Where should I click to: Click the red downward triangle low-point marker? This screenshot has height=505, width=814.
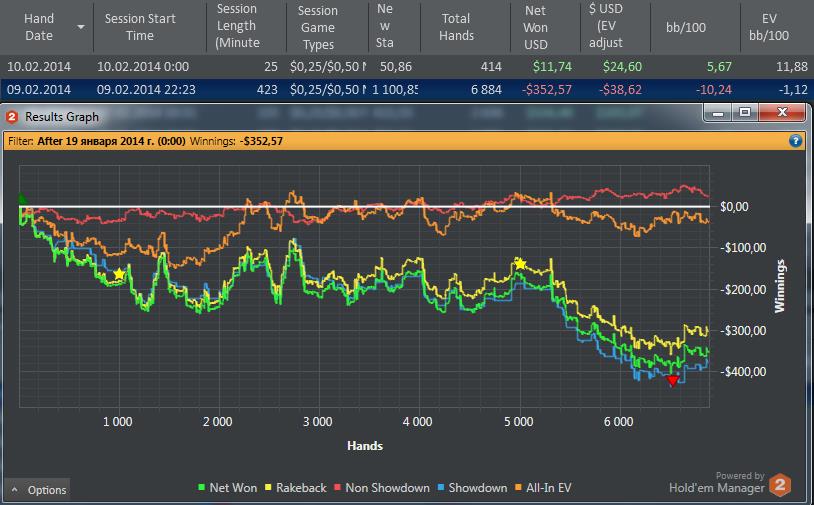[x=673, y=381]
